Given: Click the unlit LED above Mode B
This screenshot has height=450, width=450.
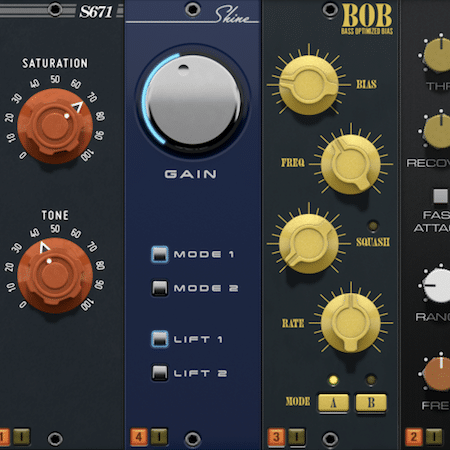Looking at the screenshot, I should click(x=371, y=380).
